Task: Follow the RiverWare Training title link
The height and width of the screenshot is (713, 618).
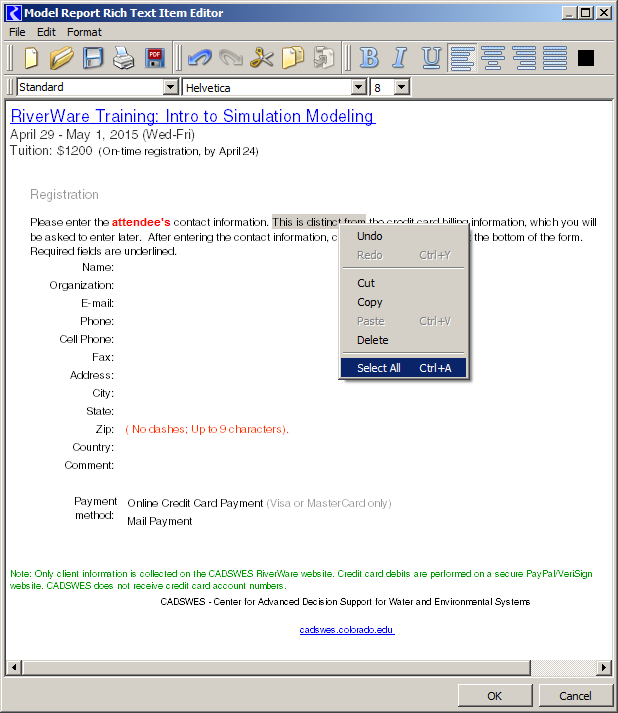Action: [193, 116]
